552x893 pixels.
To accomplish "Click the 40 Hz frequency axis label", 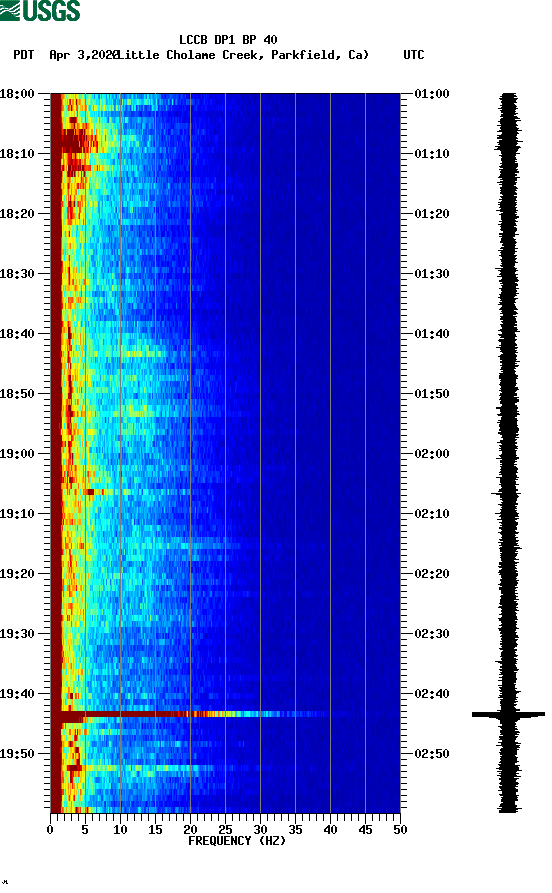I will [x=330, y=830].
